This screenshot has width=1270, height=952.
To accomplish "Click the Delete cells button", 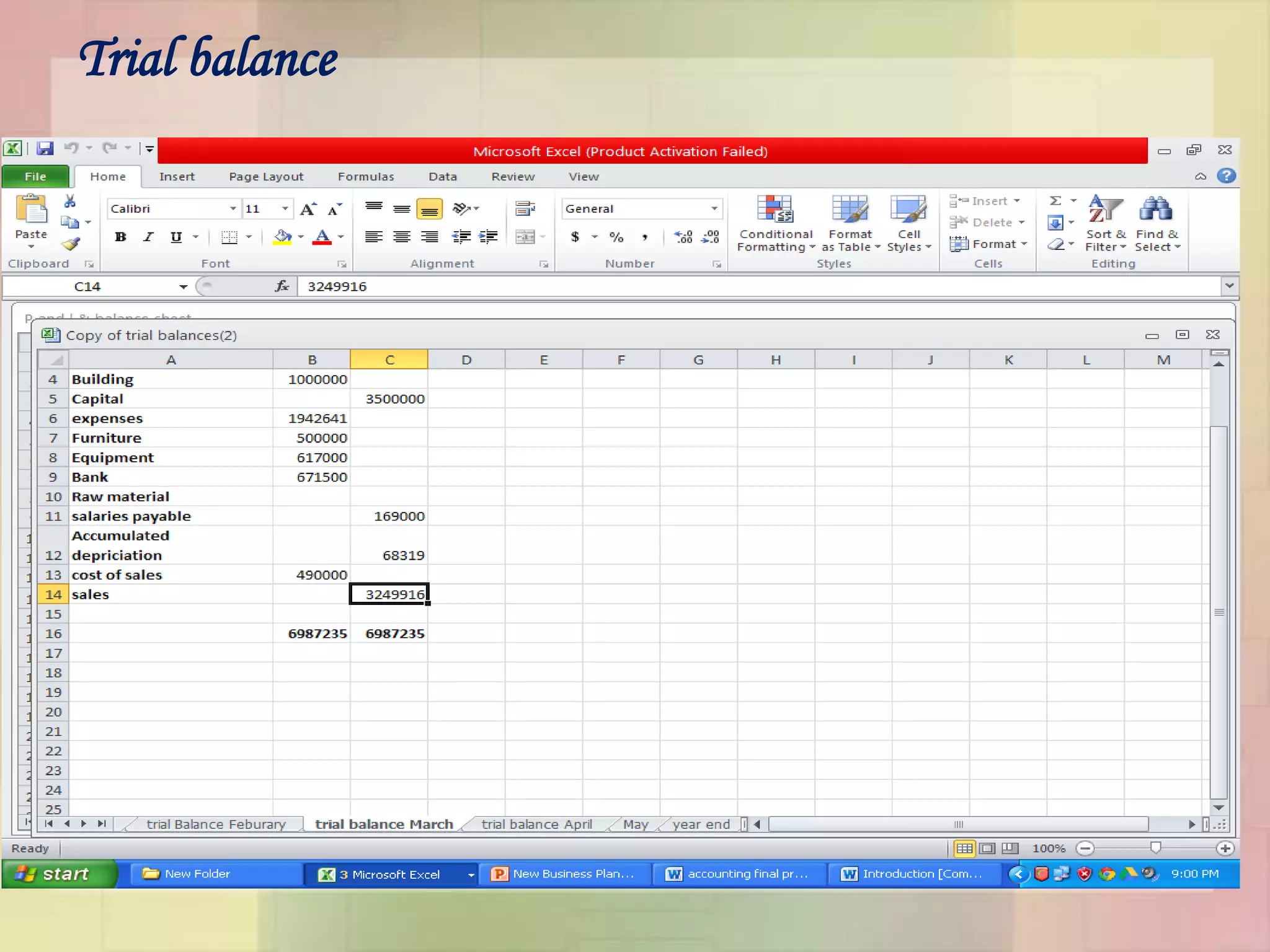I will click(x=987, y=223).
